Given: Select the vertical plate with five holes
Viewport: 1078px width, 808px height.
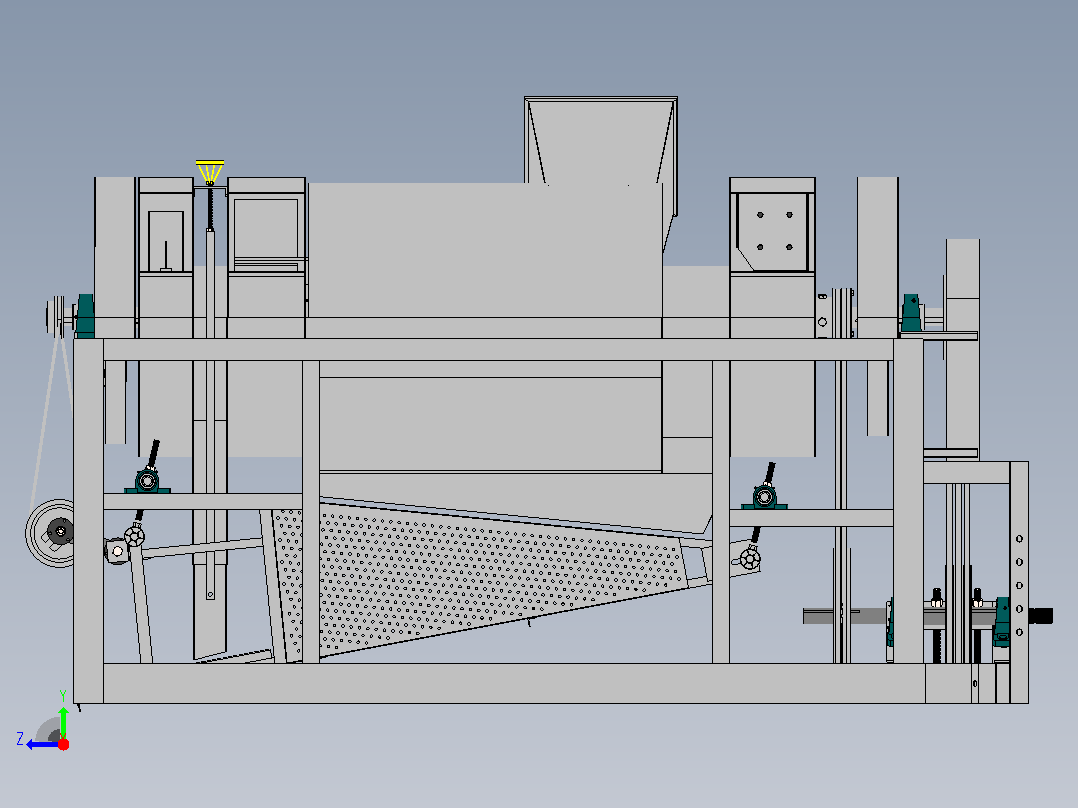Looking at the screenshot, I should tap(1019, 582).
